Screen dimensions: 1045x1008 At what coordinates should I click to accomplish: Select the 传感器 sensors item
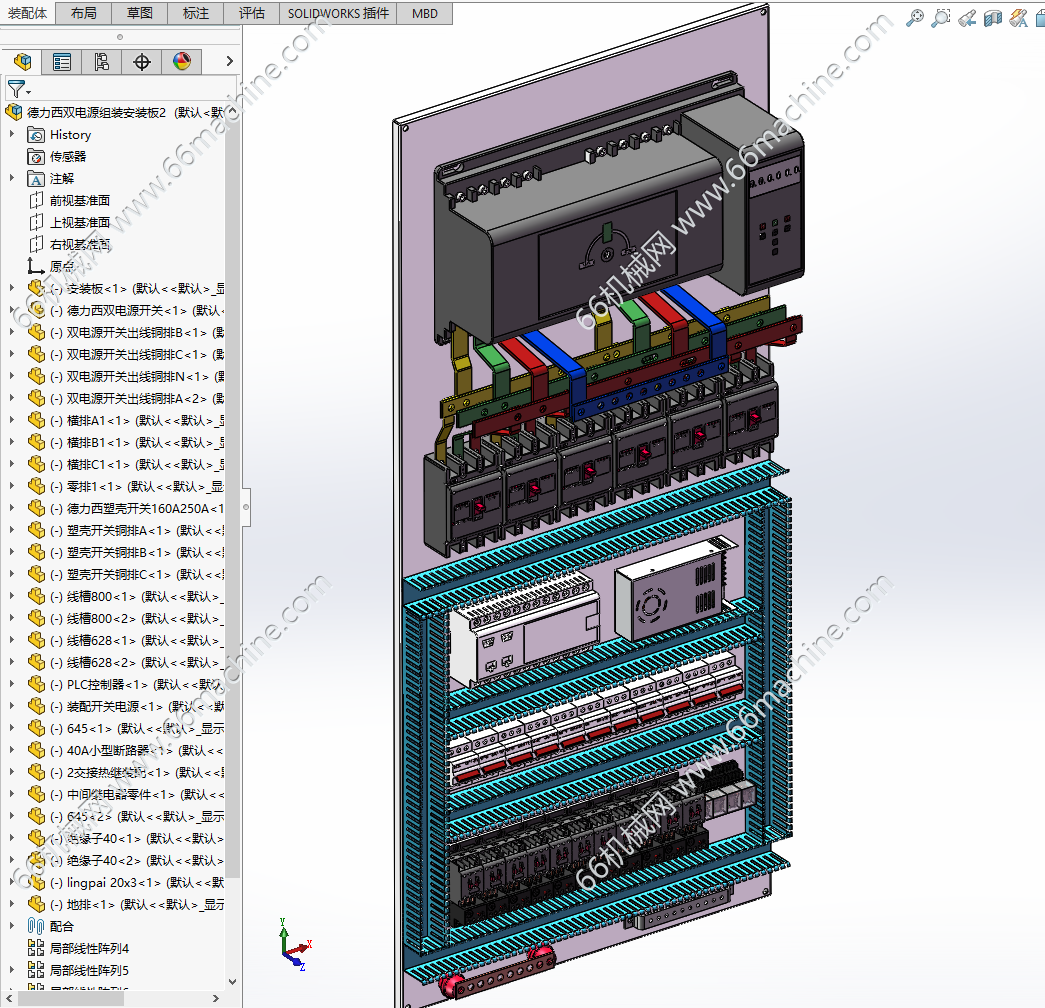point(68,157)
